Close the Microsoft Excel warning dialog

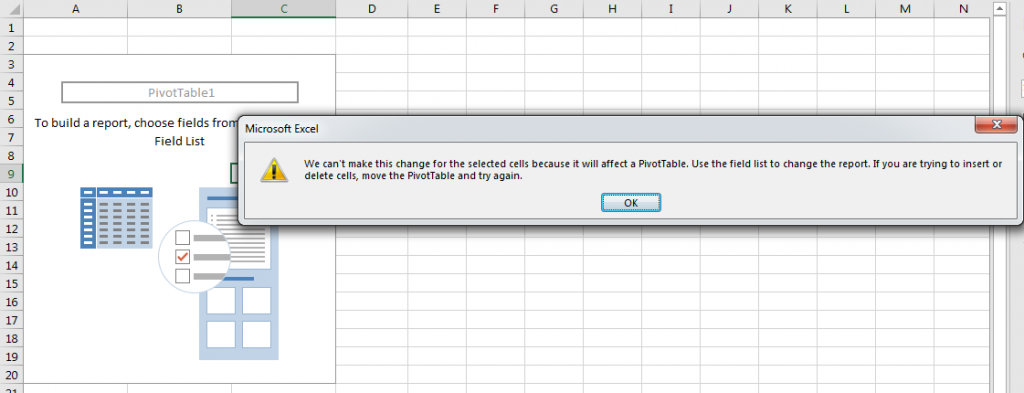(996, 125)
